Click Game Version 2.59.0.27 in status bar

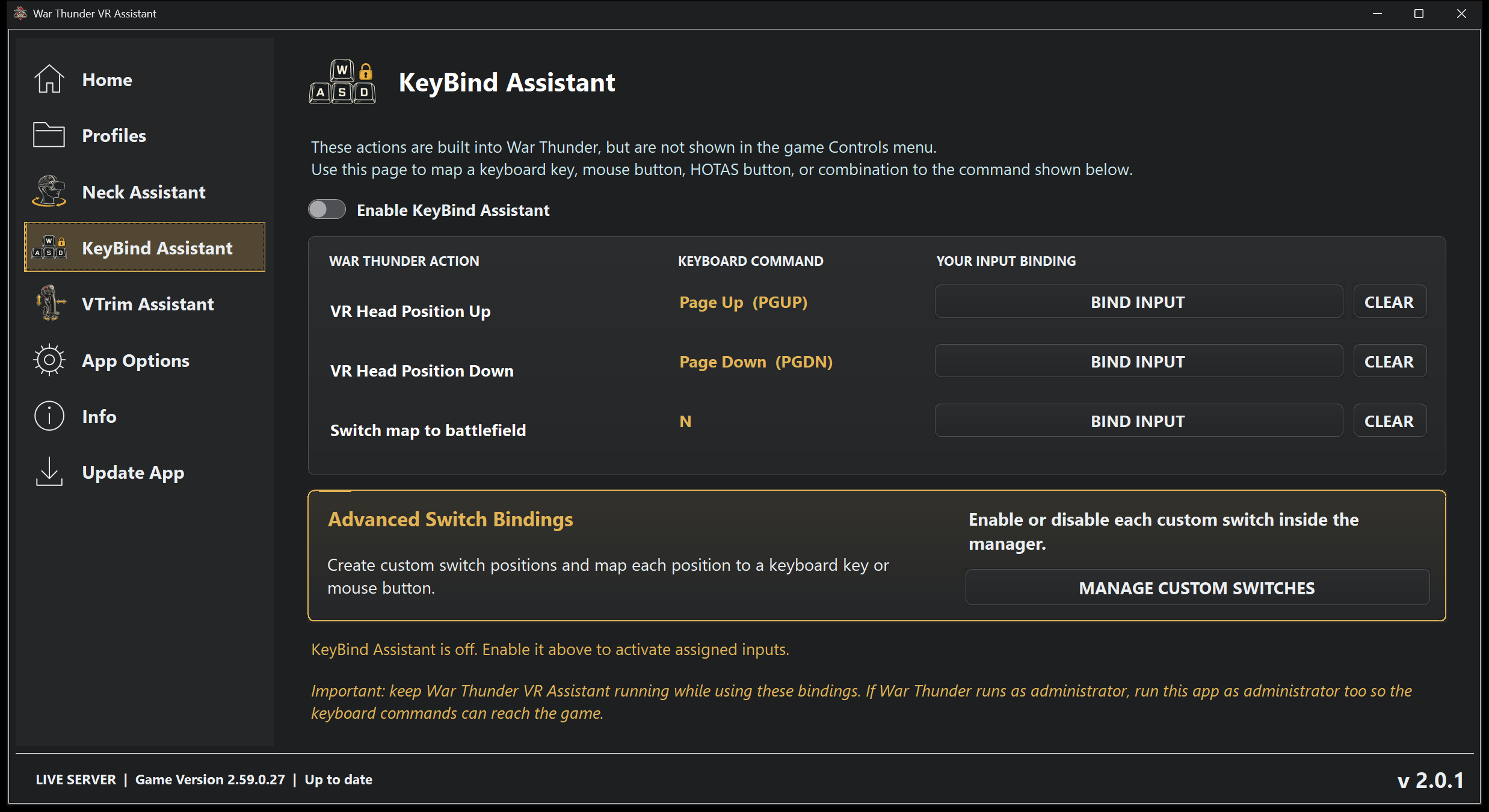point(210,780)
